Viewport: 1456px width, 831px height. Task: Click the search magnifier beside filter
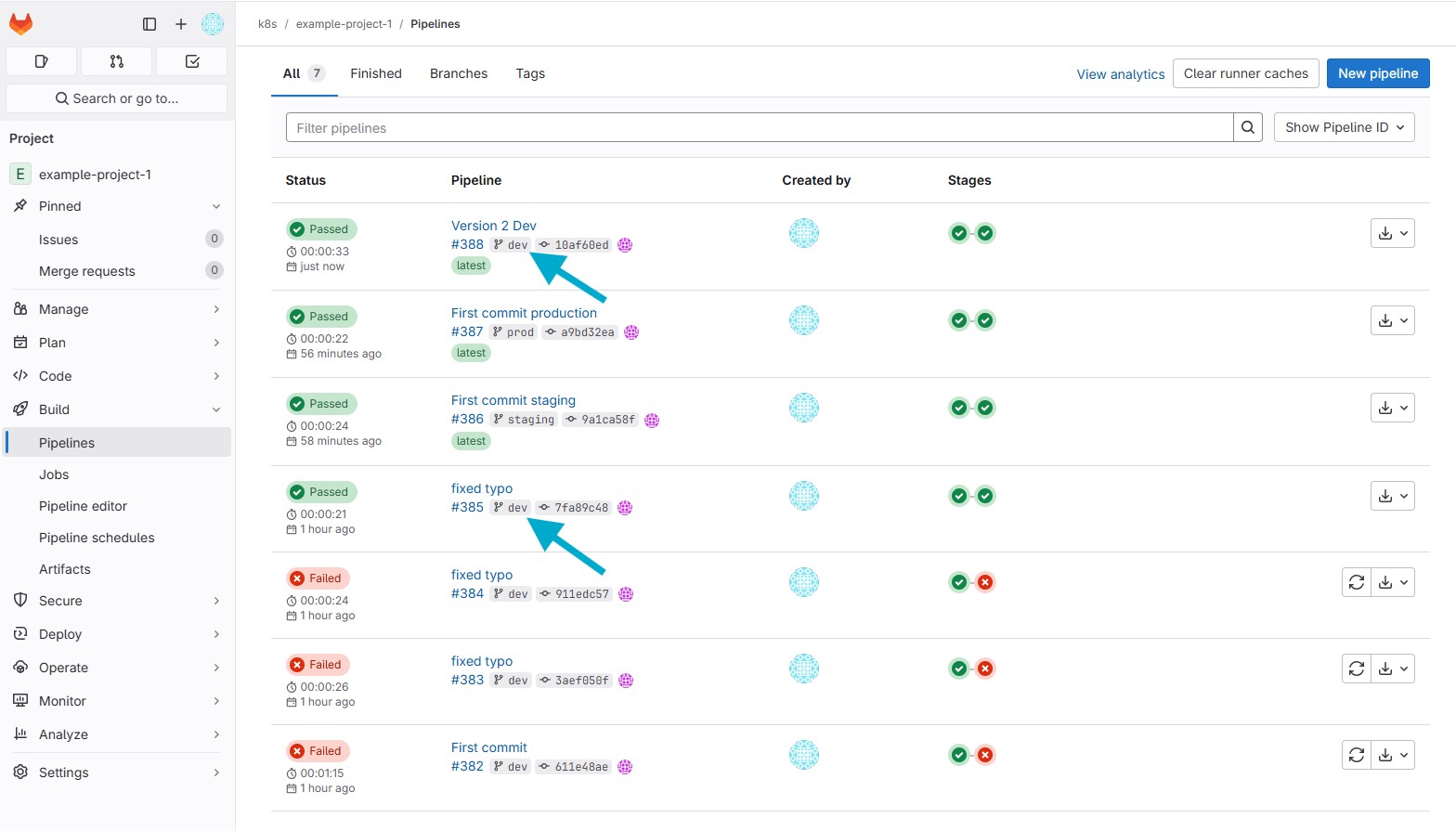[x=1247, y=128]
